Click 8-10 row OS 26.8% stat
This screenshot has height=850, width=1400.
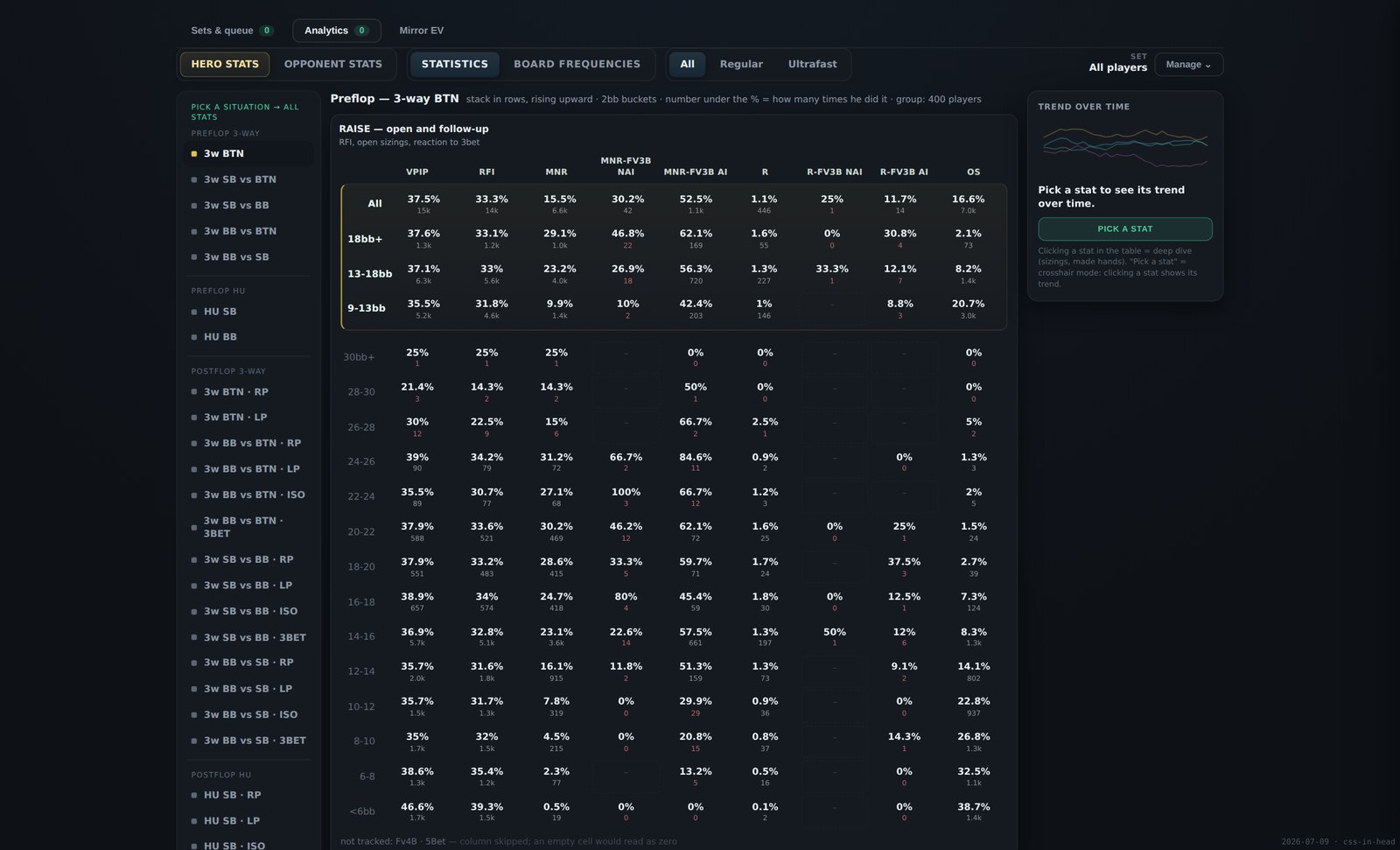click(974, 741)
